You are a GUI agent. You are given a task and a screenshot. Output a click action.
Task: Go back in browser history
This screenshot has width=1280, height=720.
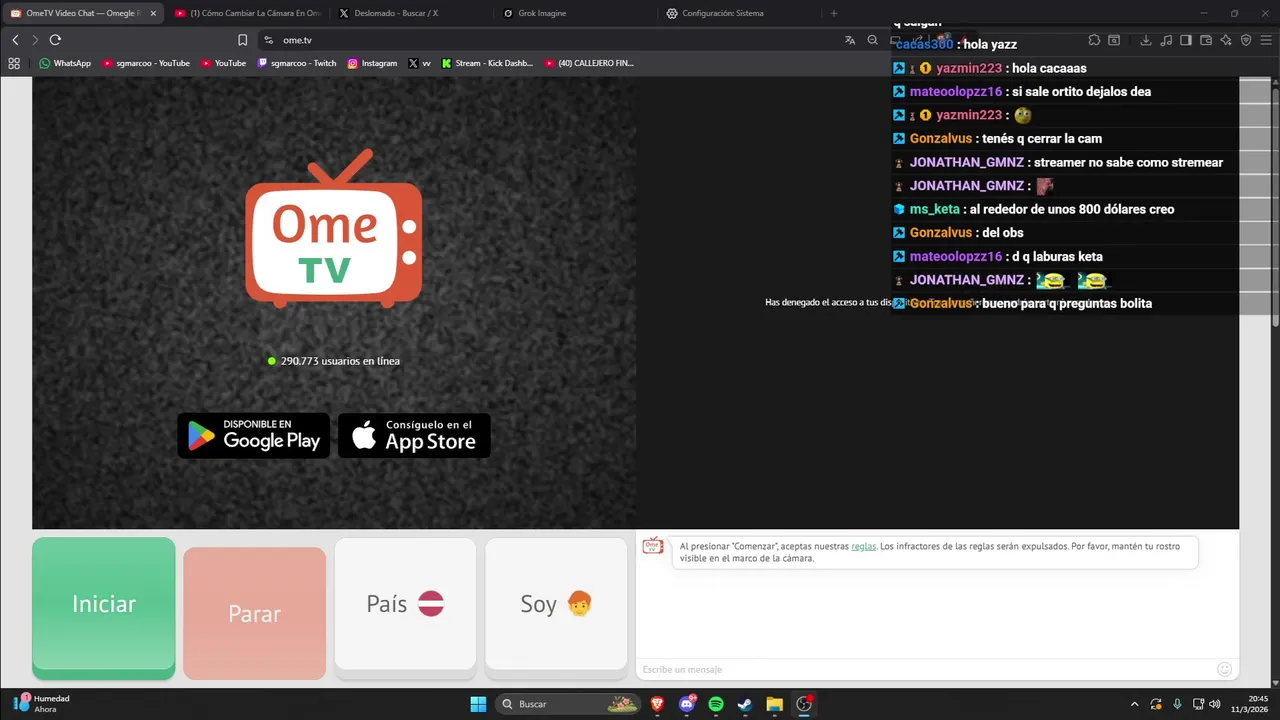(15, 40)
